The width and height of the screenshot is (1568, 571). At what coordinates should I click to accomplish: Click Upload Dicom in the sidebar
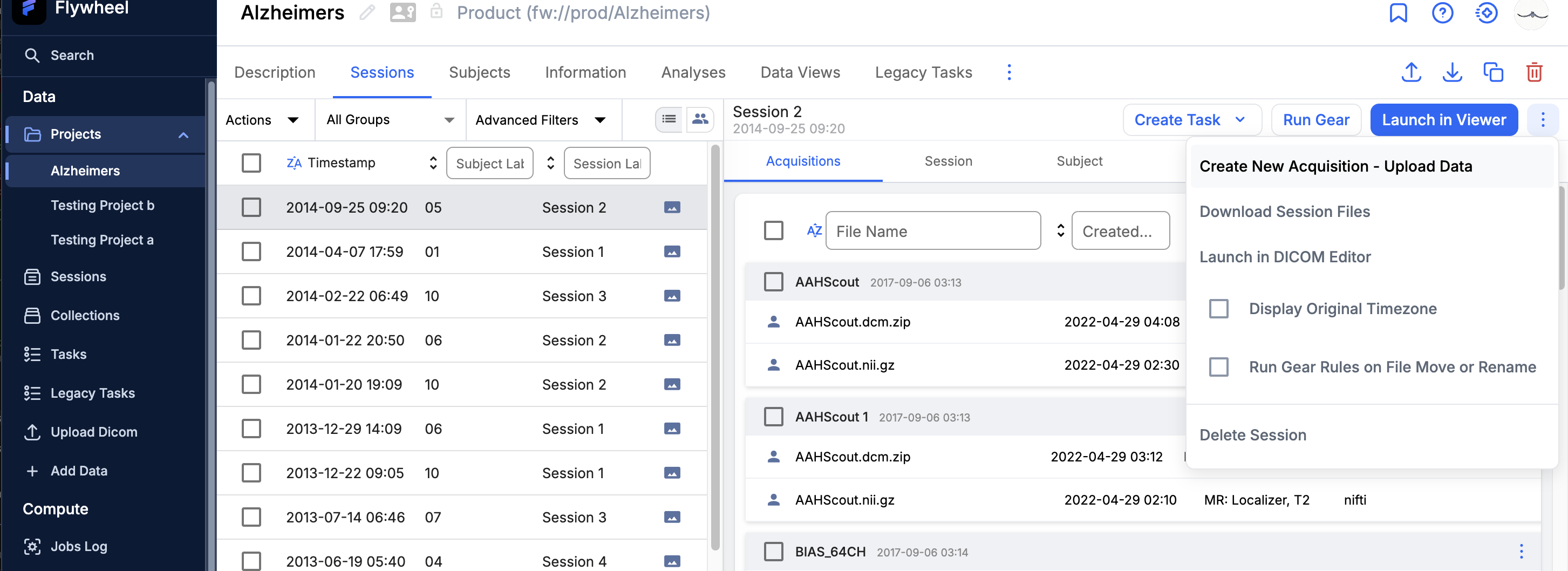pyautogui.click(x=94, y=432)
